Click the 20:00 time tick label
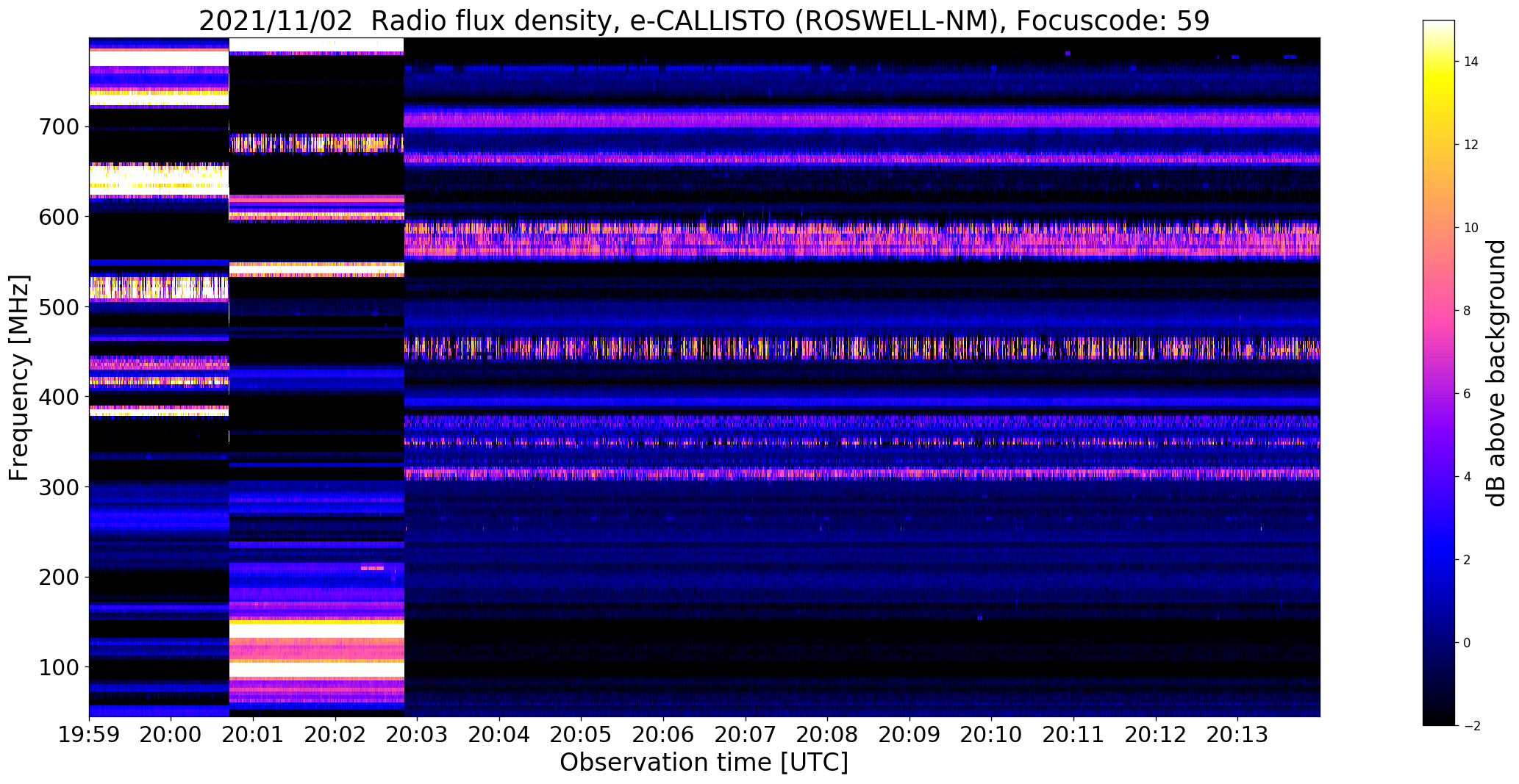This screenshot has height=784, width=1519. pyautogui.click(x=171, y=735)
